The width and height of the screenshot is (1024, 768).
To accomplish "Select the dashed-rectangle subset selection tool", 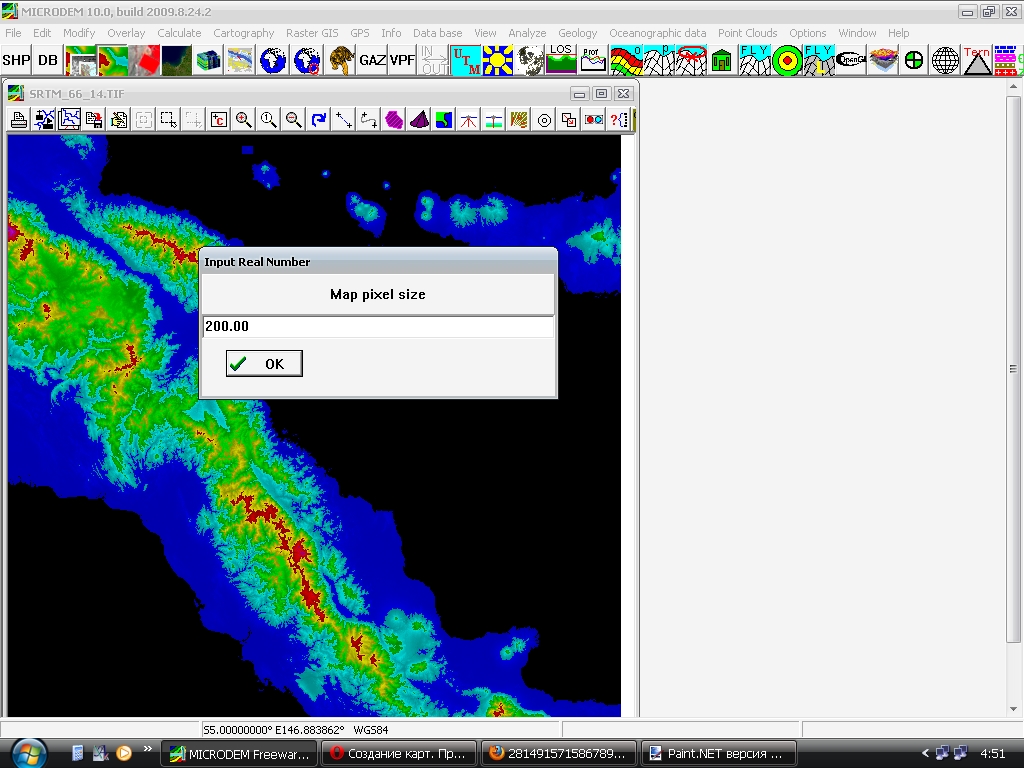I will [x=168, y=120].
